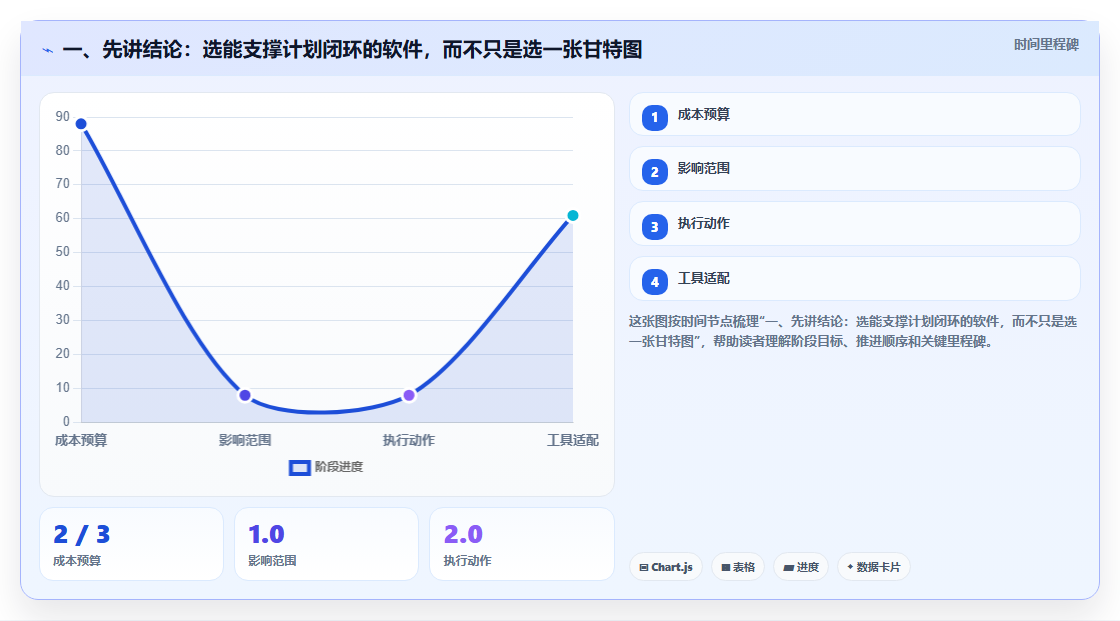Click the 工具适配 x-axis label
Screen dimensions: 1120x621
pyautogui.click(x=573, y=440)
